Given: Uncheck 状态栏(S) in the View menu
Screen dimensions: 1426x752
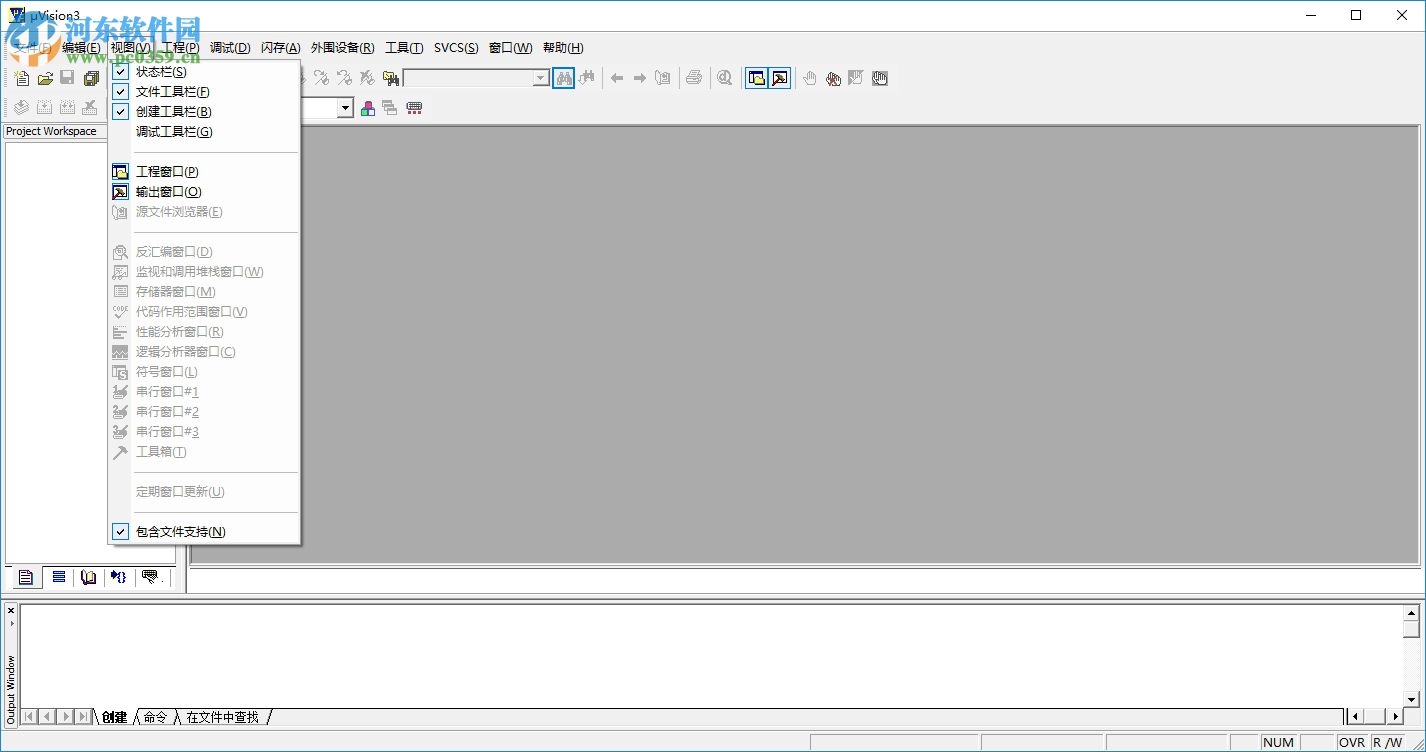Looking at the screenshot, I should [204, 72].
